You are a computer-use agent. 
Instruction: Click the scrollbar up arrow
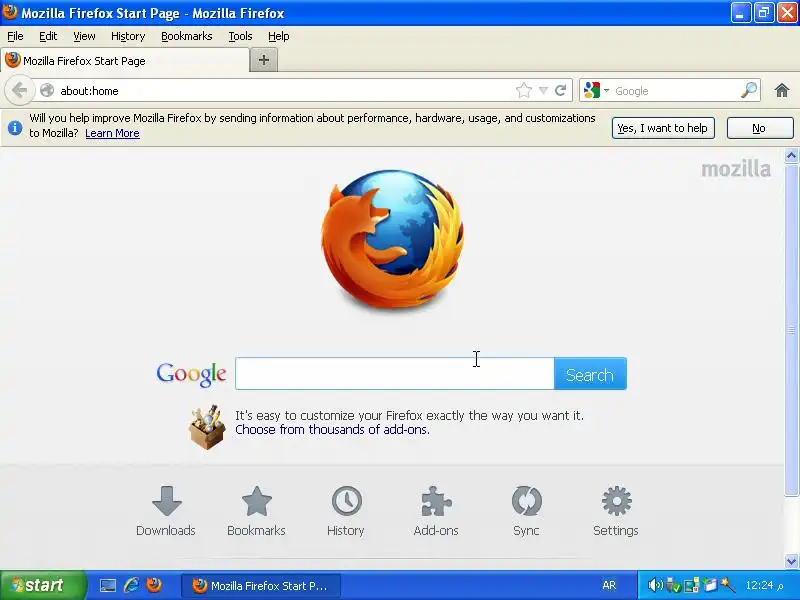click(x=791, y=155)
